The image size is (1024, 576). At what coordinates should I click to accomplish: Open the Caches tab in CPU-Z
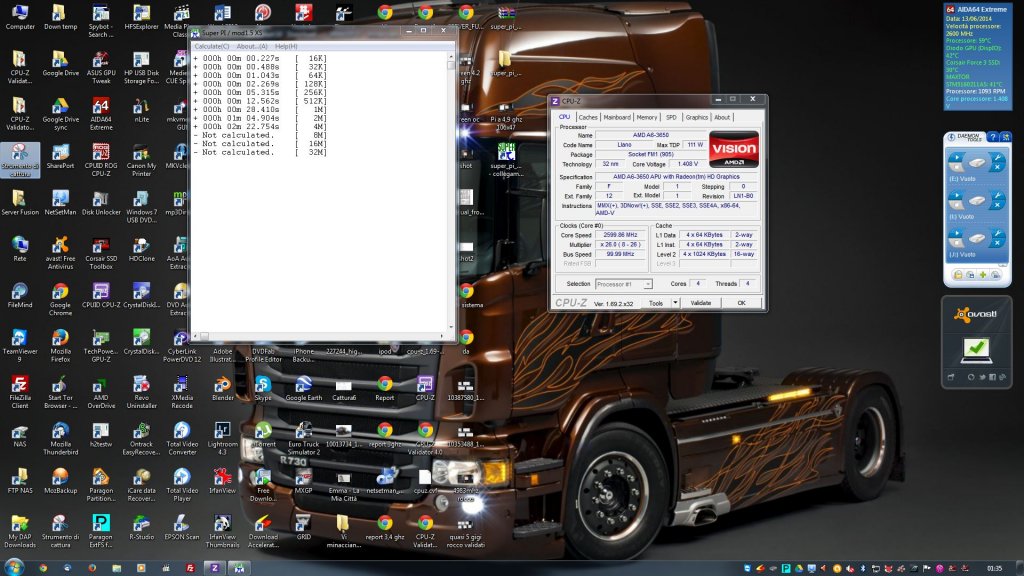(588, 118)
